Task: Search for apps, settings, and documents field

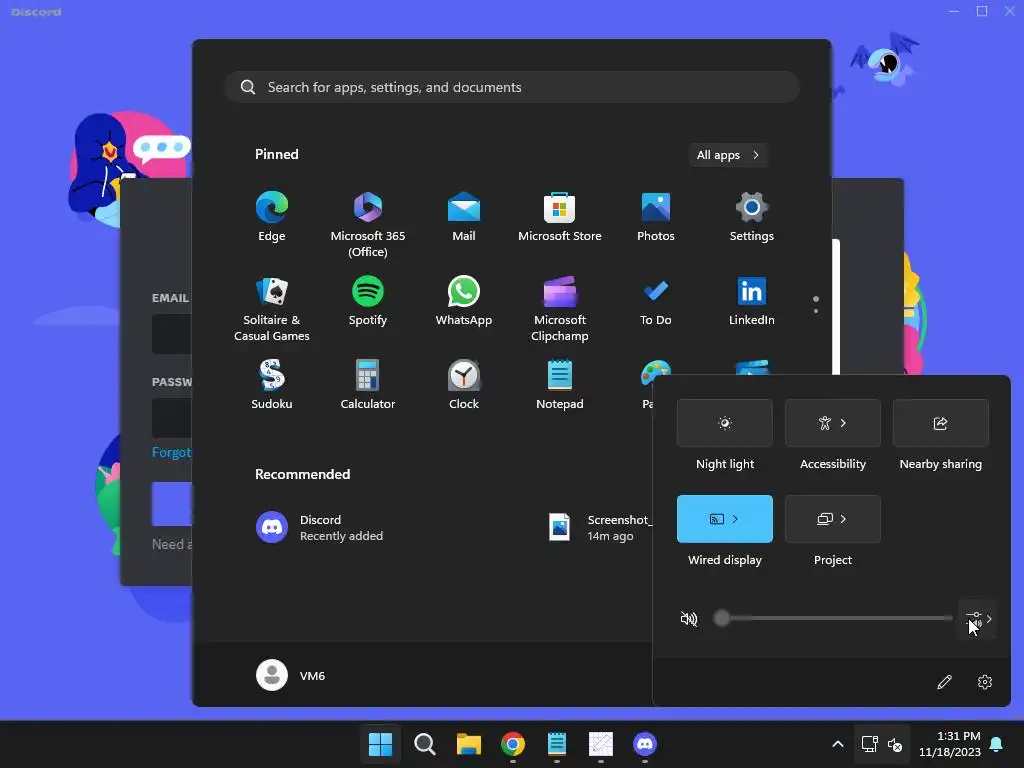Action: [512, 87]
